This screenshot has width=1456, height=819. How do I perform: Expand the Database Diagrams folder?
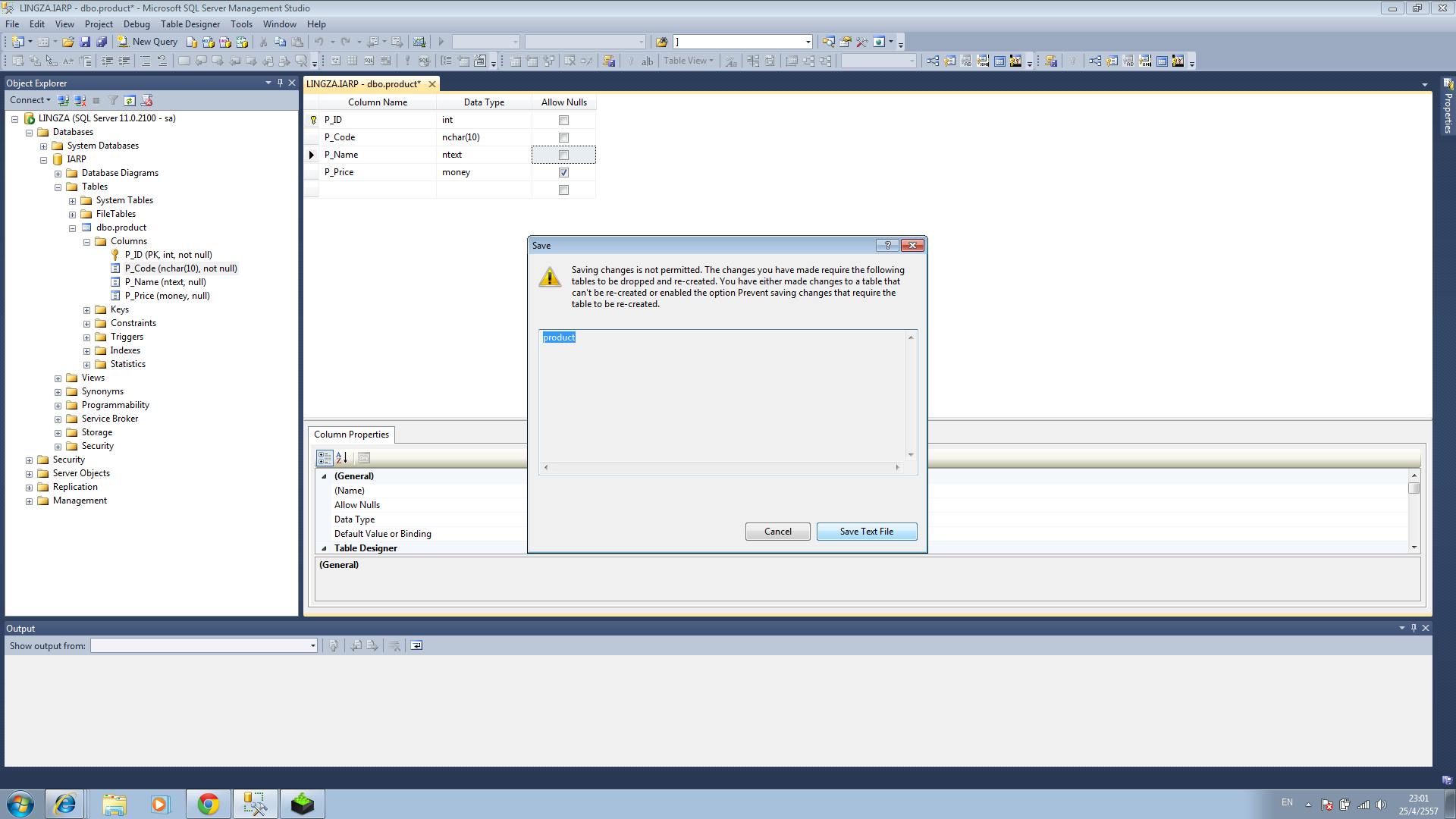click(x=58, y=173)
